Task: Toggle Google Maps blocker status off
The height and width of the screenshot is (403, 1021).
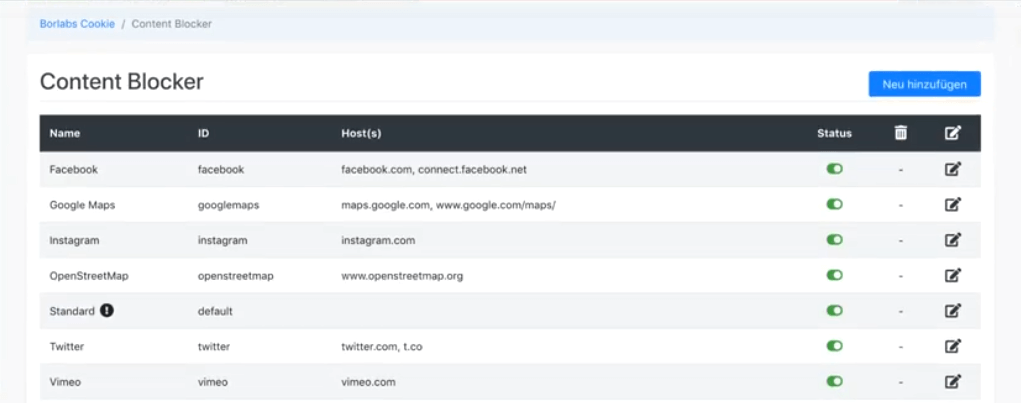Action: click(x=834, y=204)
